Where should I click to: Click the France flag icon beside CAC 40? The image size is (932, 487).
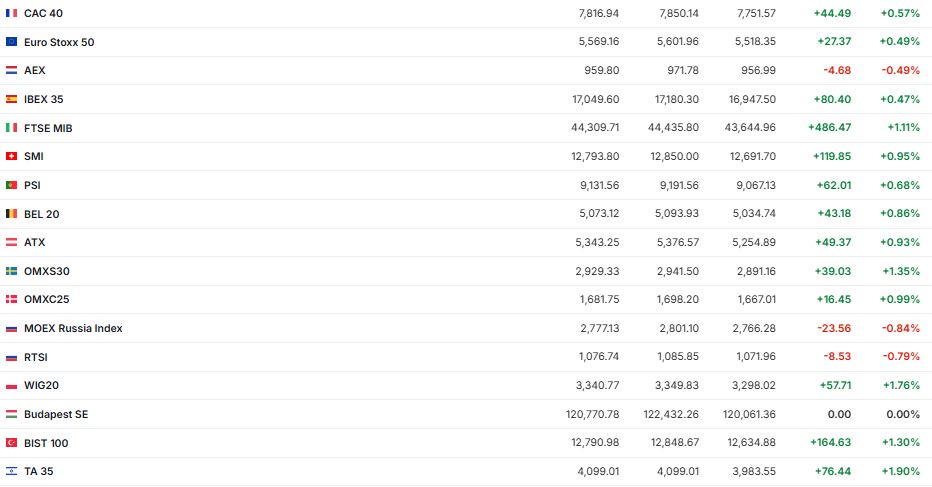pyautogui.click(x=11, y=13)
